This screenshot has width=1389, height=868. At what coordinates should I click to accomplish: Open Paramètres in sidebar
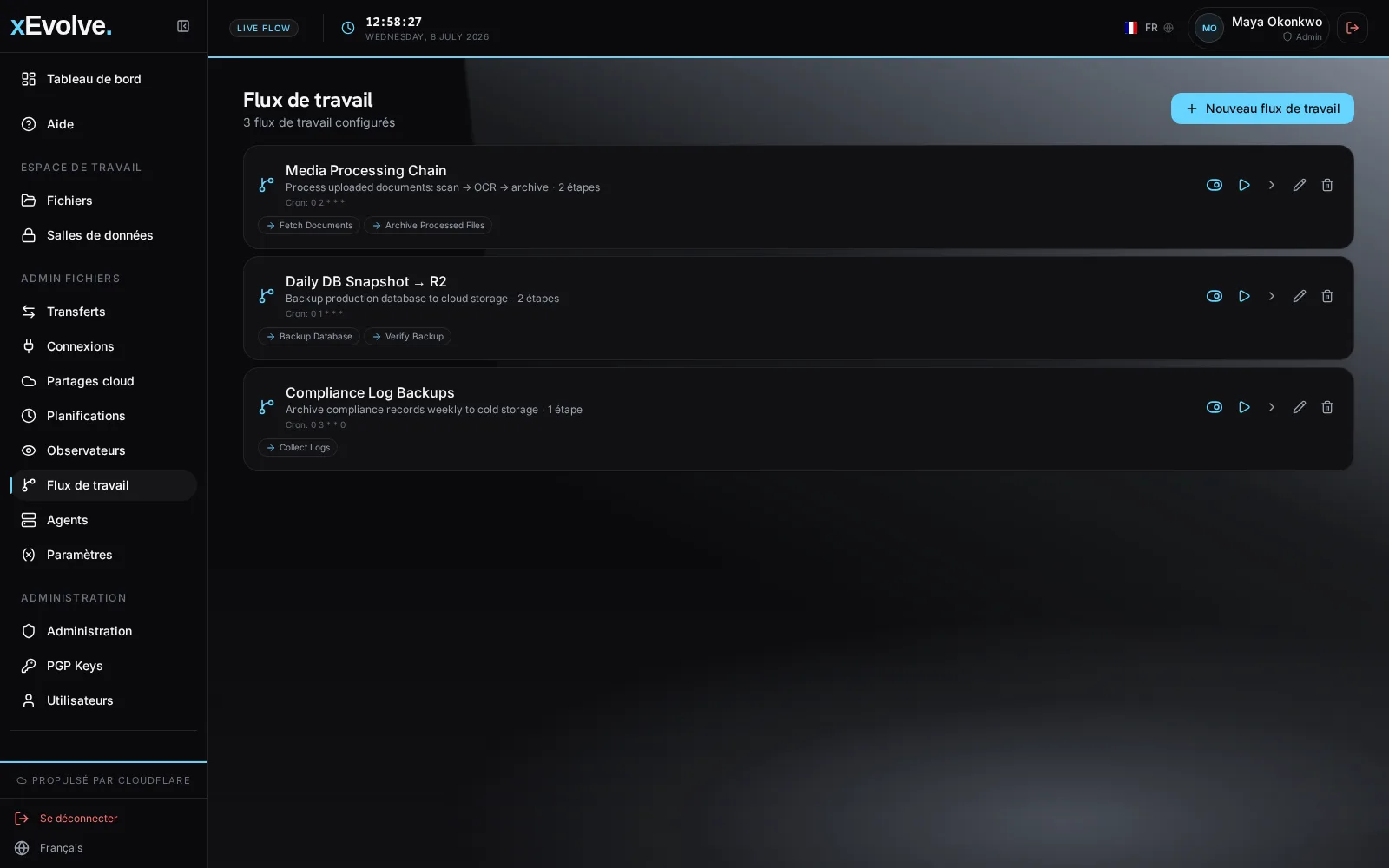tap(103, 555)
